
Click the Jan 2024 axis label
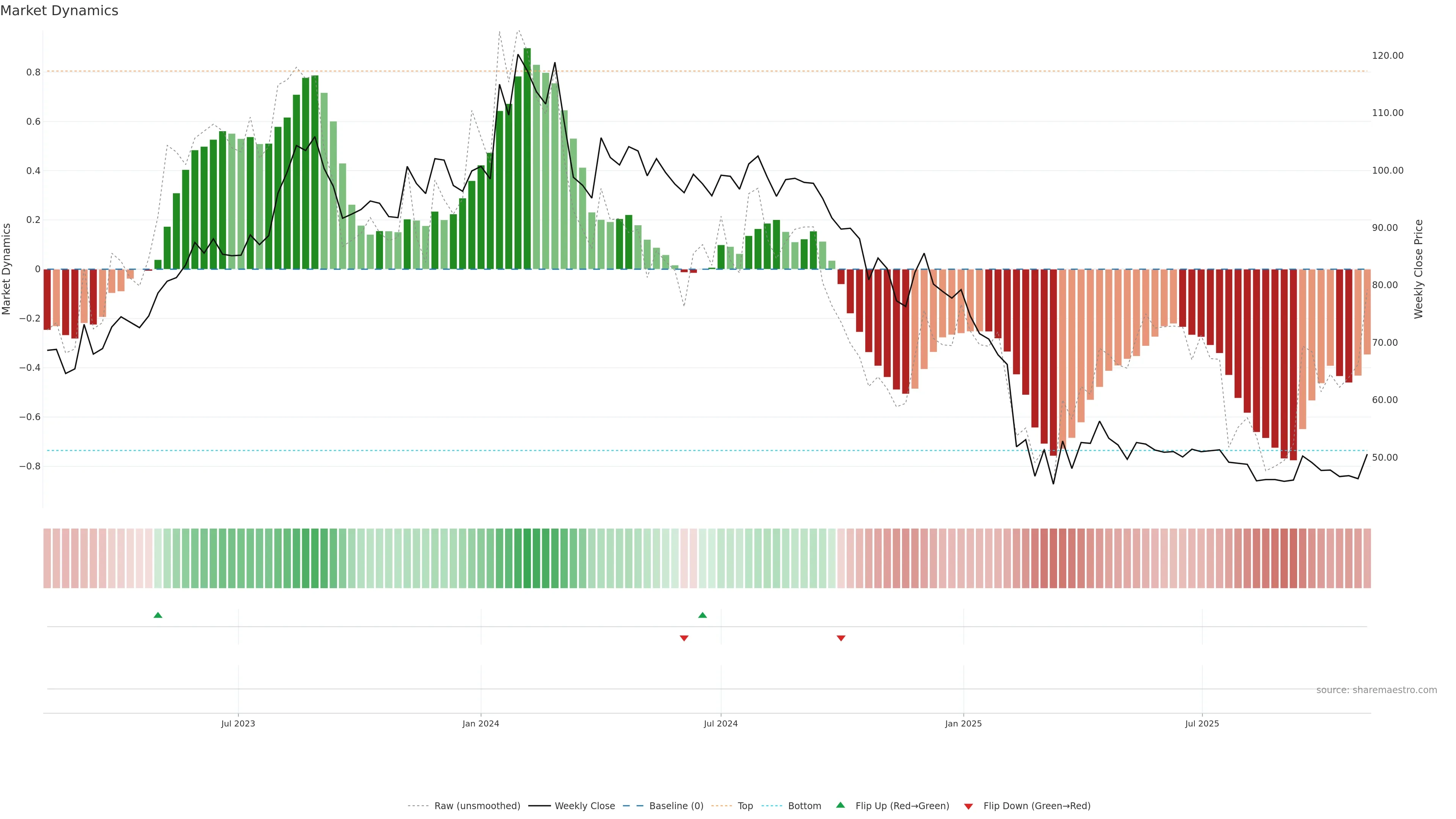click(480, 723)
